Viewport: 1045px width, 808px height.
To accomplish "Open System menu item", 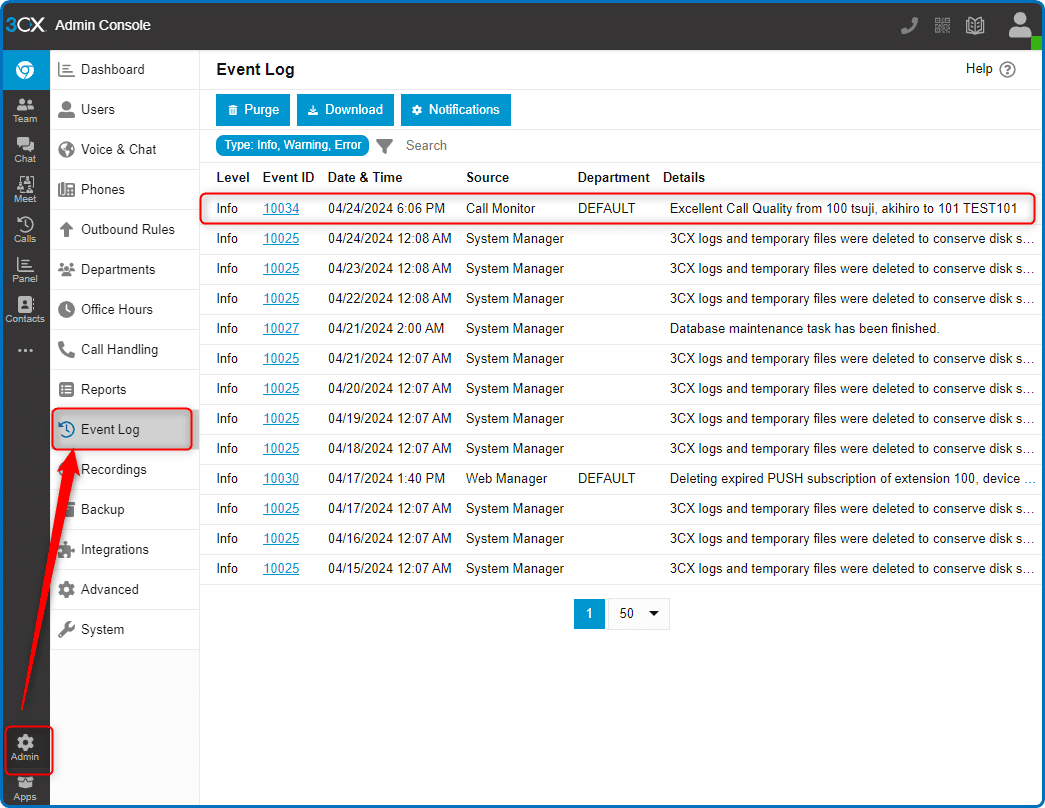I will (x=125, y=629).
